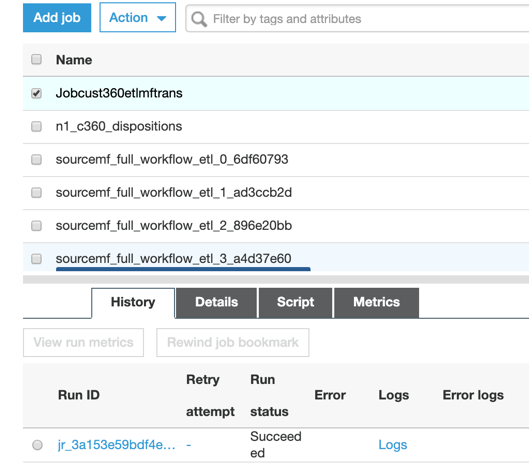
Task: Open the Script tab
Action: click(296, 302)
